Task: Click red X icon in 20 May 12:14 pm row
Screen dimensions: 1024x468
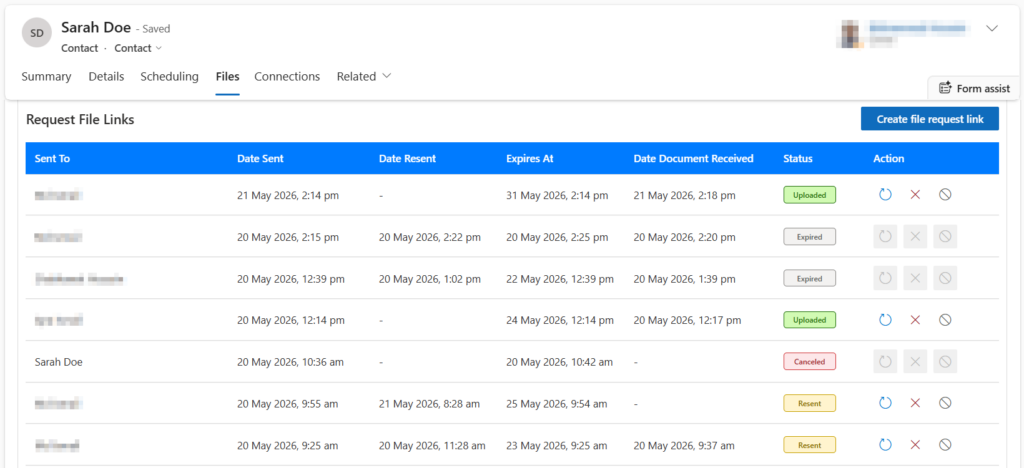Action: pyautogui.click(x=915, y=320)
